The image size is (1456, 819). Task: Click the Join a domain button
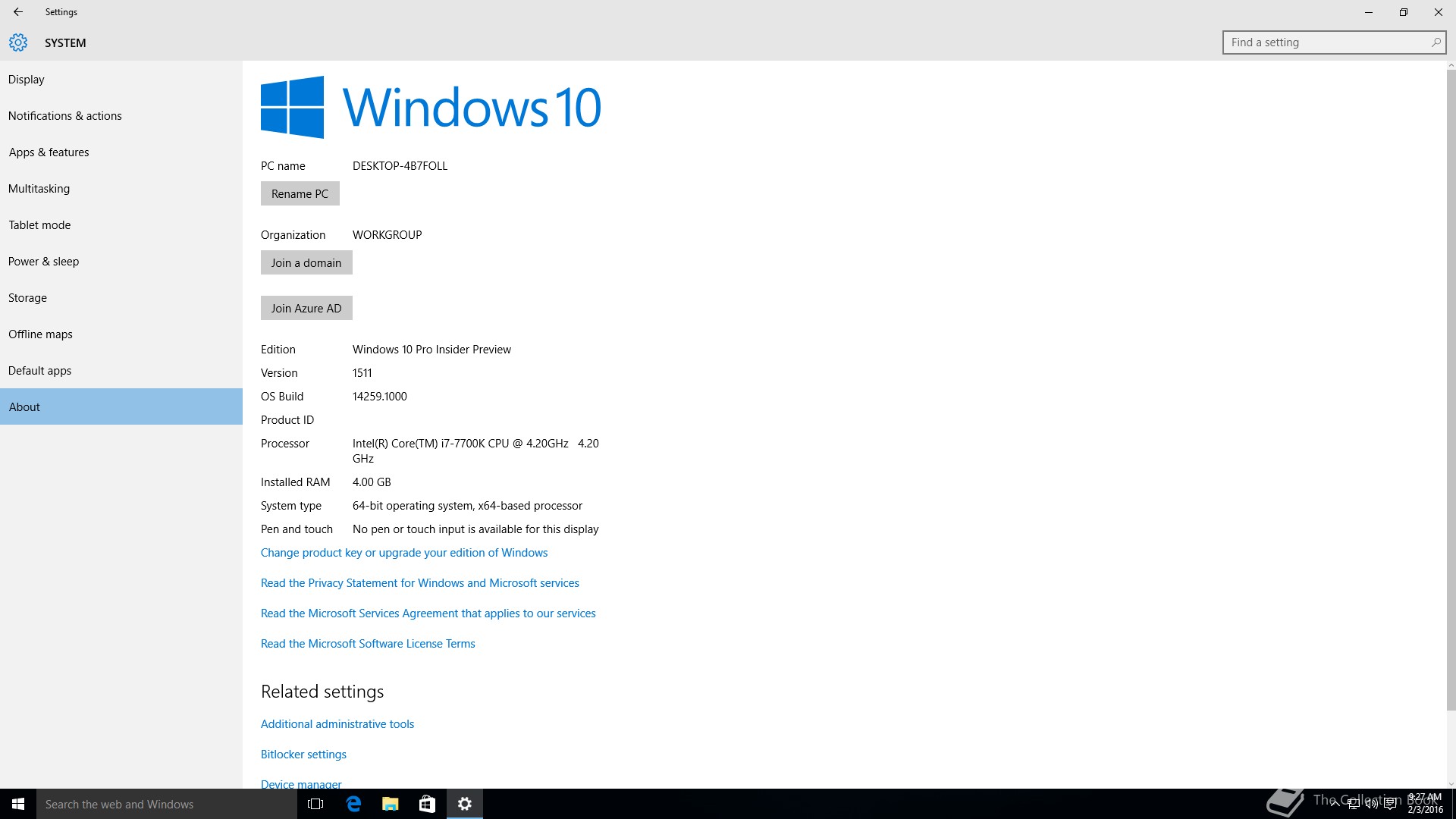click(x=306, y=262)
